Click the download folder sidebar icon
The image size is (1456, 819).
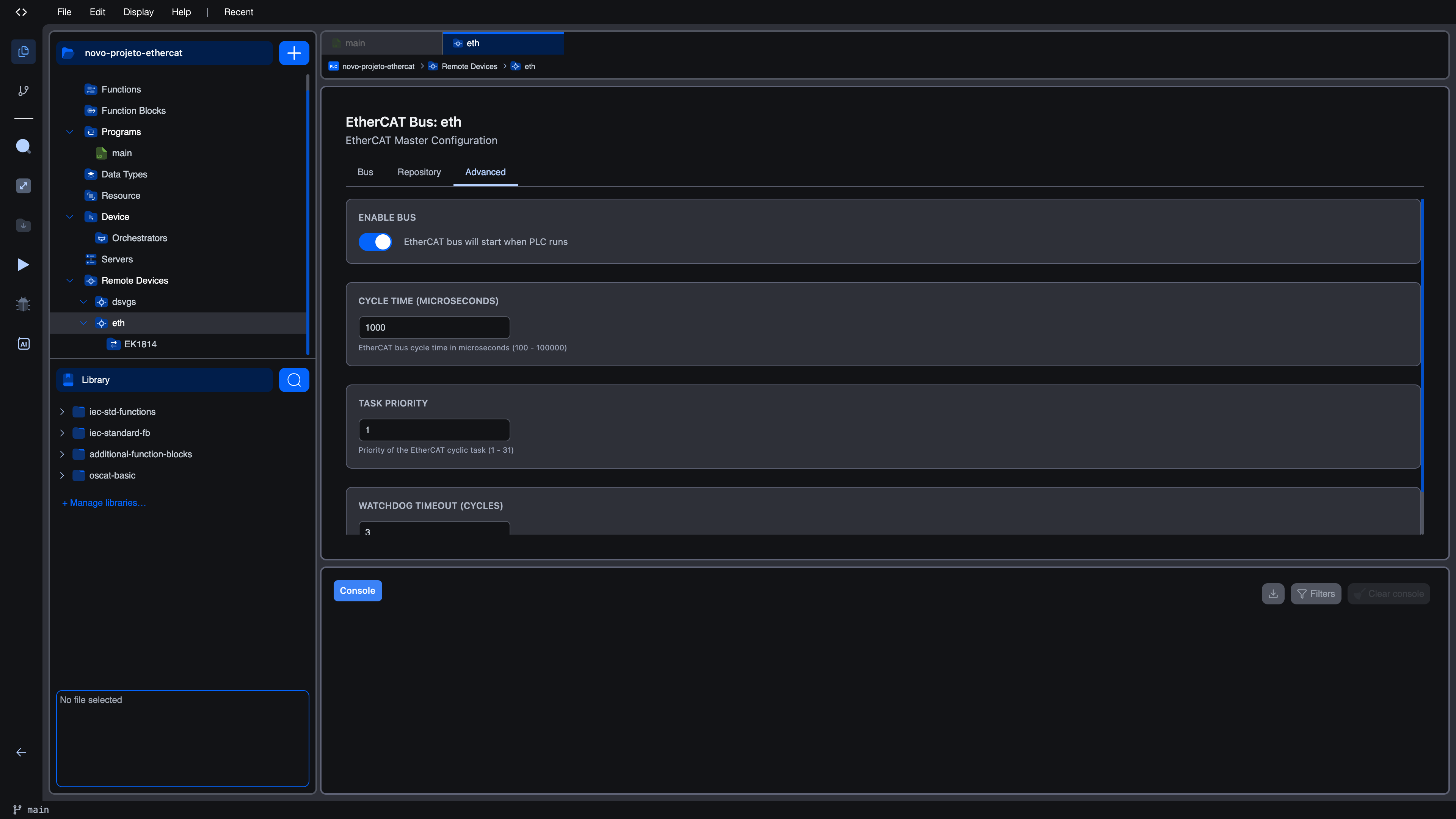(x=23, y=225)
